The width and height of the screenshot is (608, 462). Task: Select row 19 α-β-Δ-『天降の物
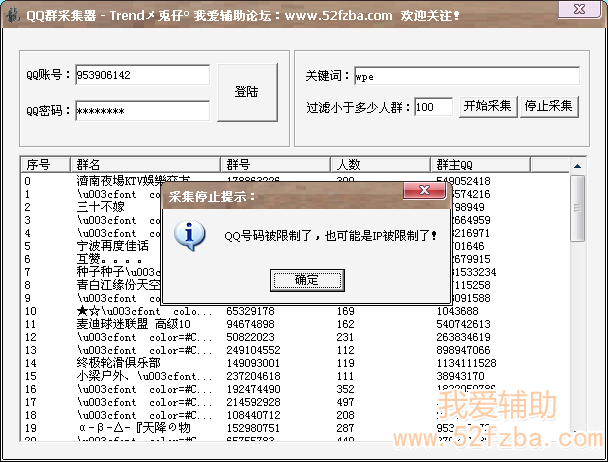[x=134, y=428]
